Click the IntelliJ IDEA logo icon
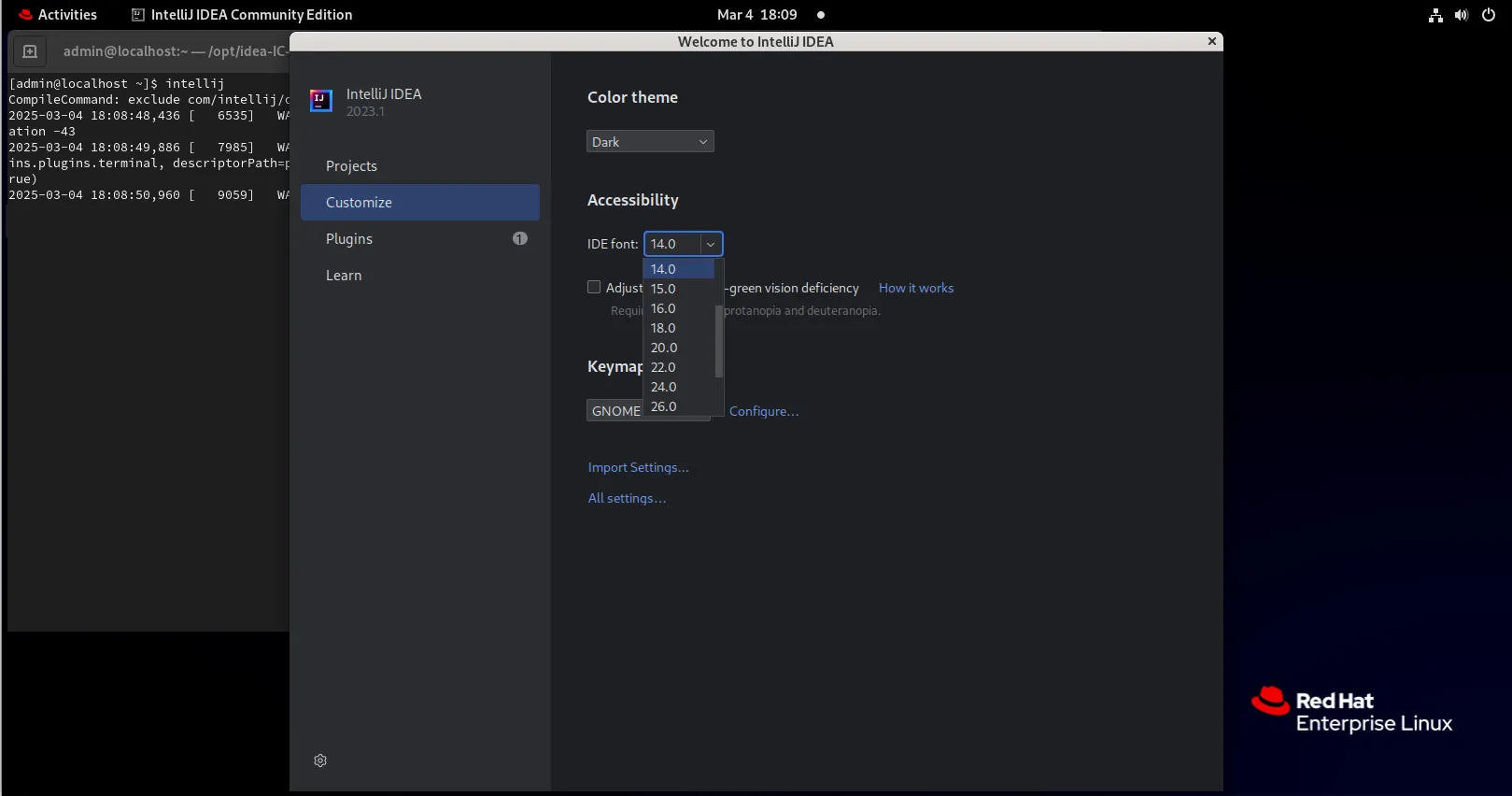Viewport: 1512px width, 796px height. click(321, 101)
